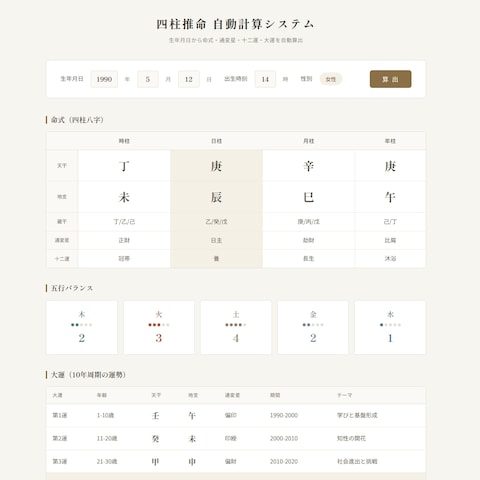Focus the birth month field showing 5

pos(148,79)
